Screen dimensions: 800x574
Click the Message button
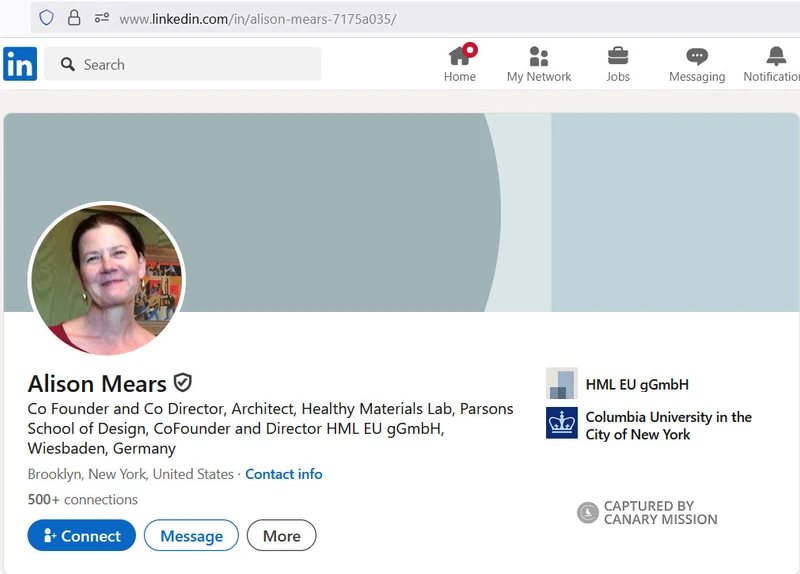pyautogui.click(x=191, y=535)
